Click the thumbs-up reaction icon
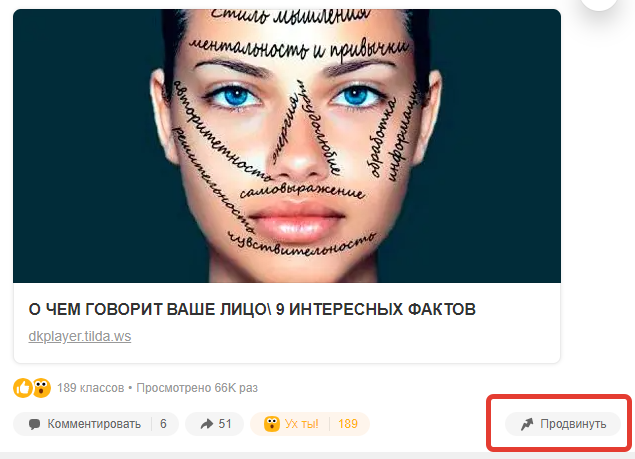The width and height of the screenshot is (635, 459). click(23, 388)
